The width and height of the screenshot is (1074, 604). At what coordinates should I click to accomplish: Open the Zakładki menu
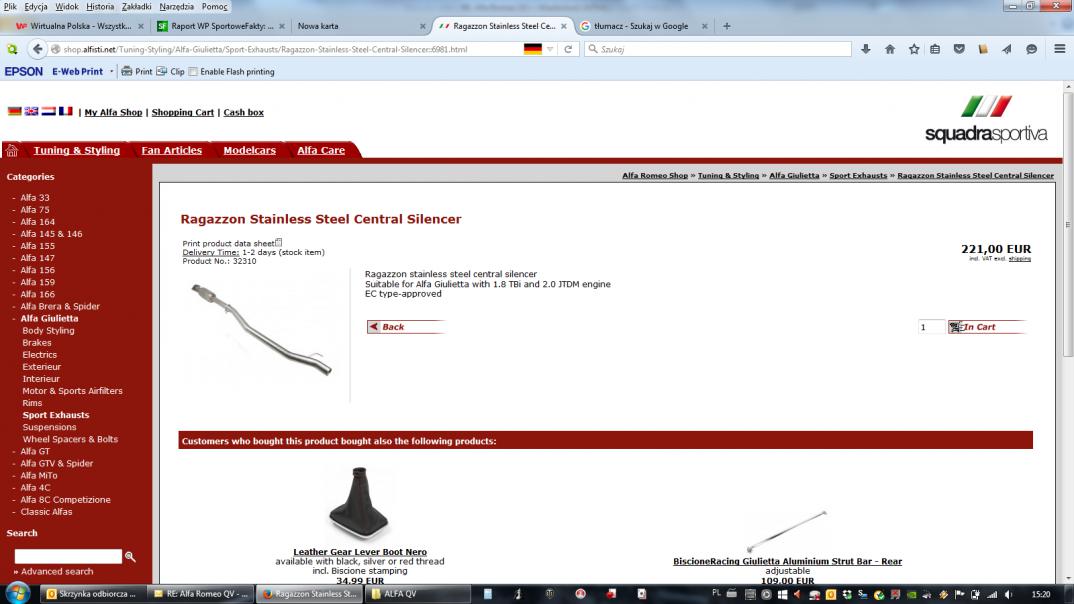click(136, 6)
